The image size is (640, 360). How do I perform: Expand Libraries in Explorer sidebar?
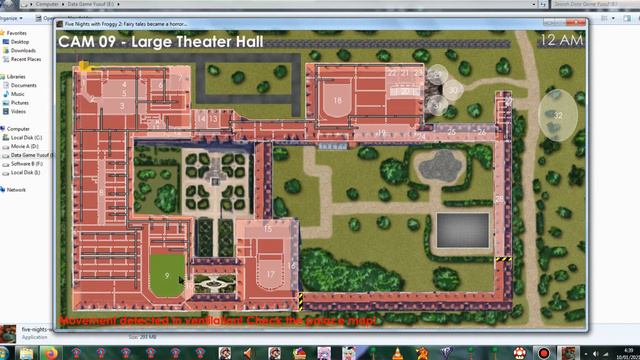click(16, 77)
